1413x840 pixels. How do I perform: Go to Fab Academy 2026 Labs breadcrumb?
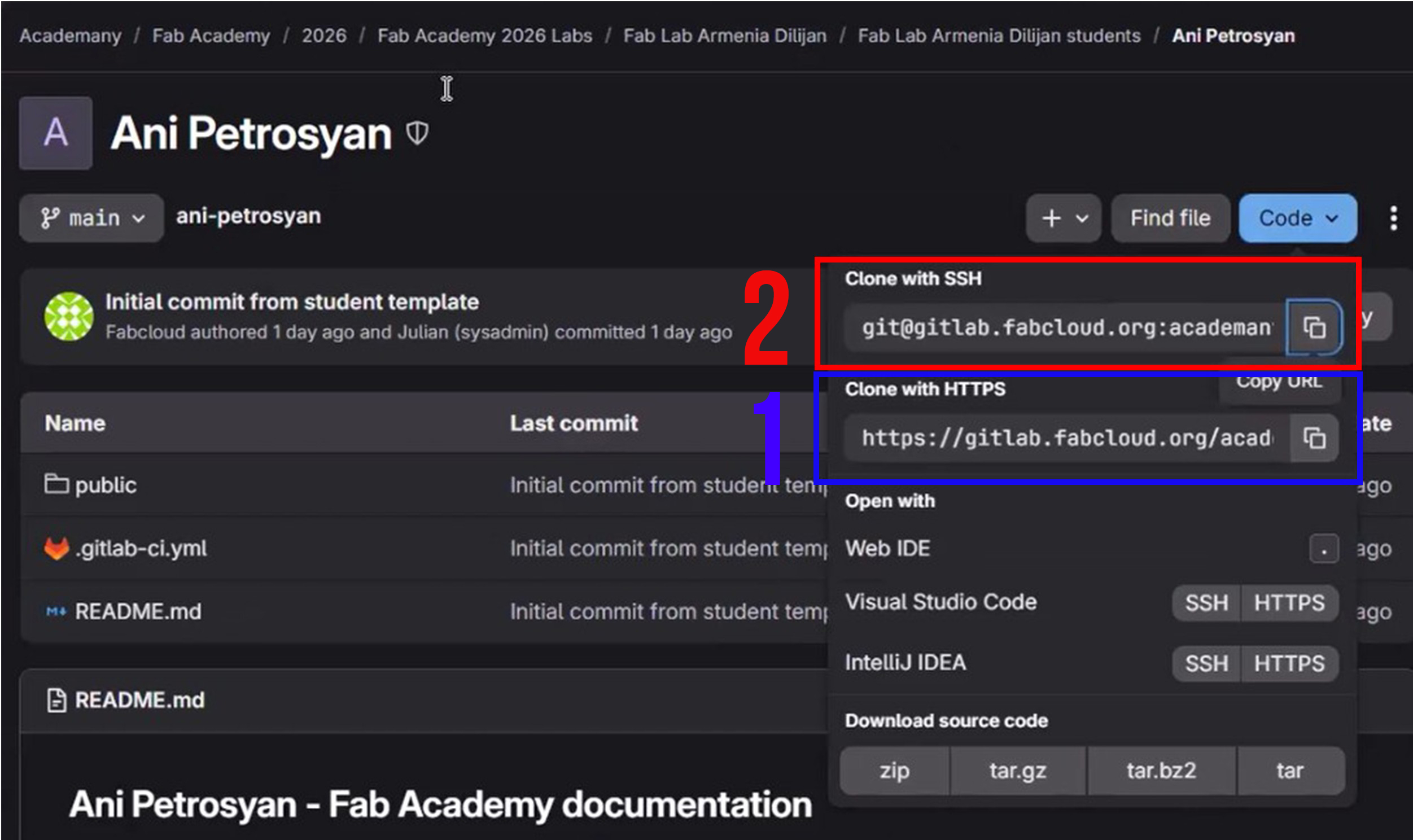(x=484, y=36)
